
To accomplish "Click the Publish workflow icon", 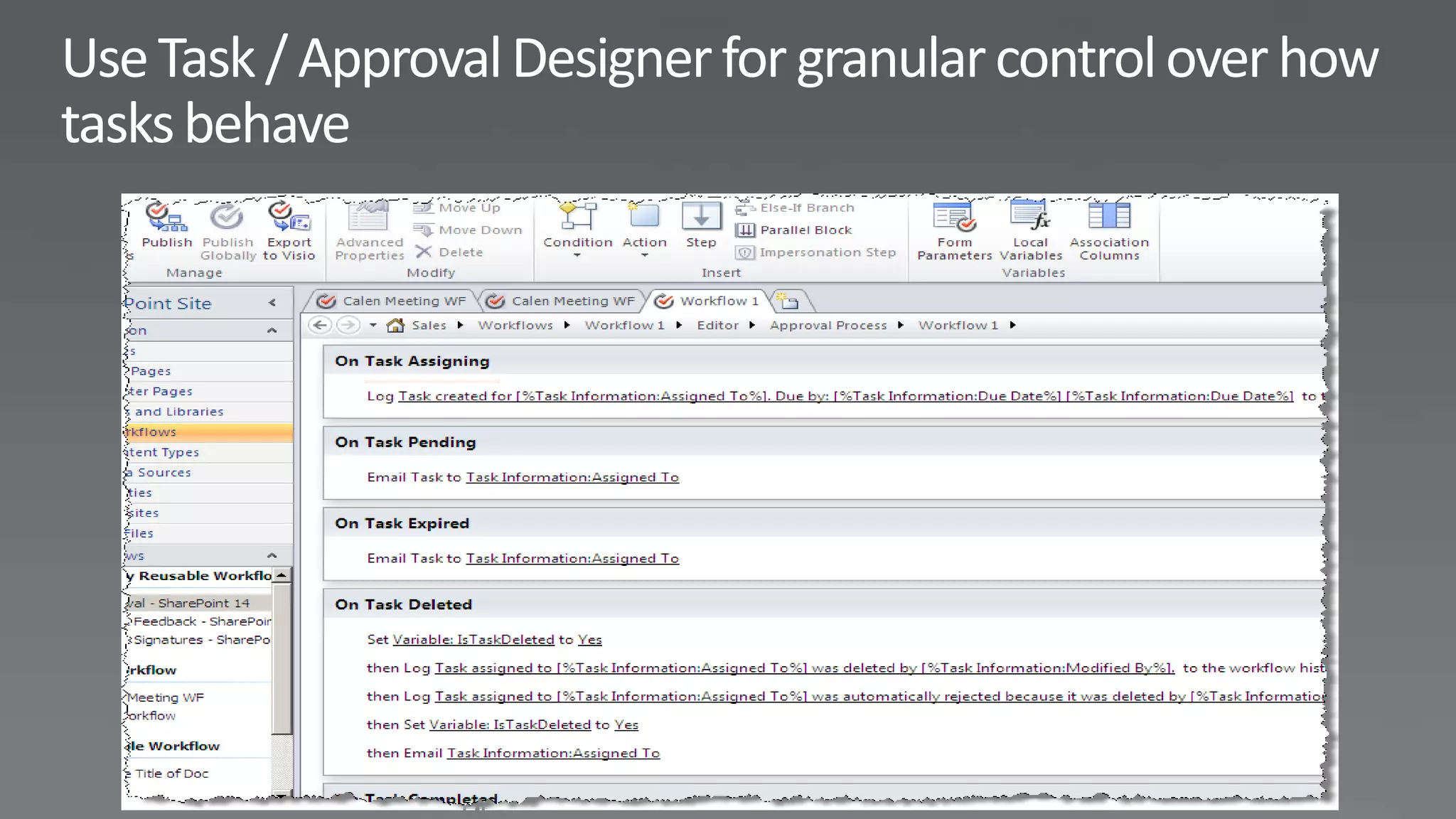I will (166, 217).
